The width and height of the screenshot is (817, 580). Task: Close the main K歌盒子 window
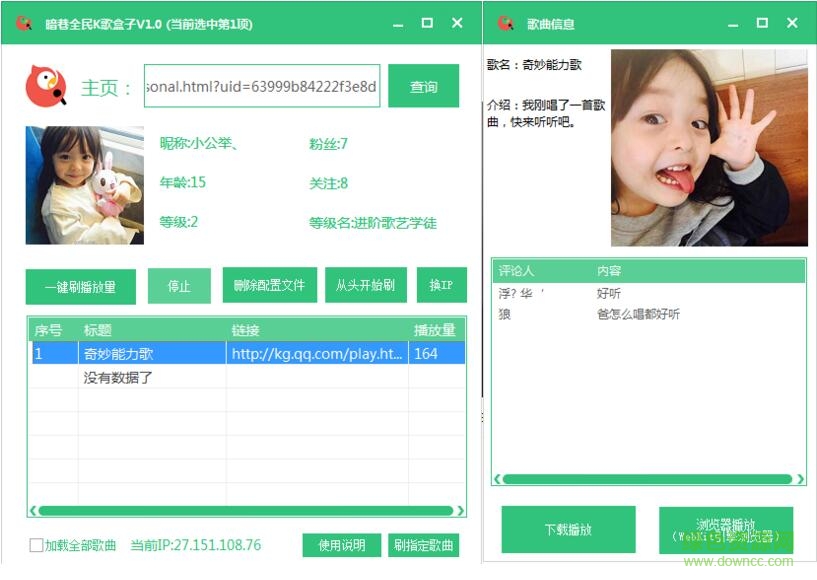point(457,23)
